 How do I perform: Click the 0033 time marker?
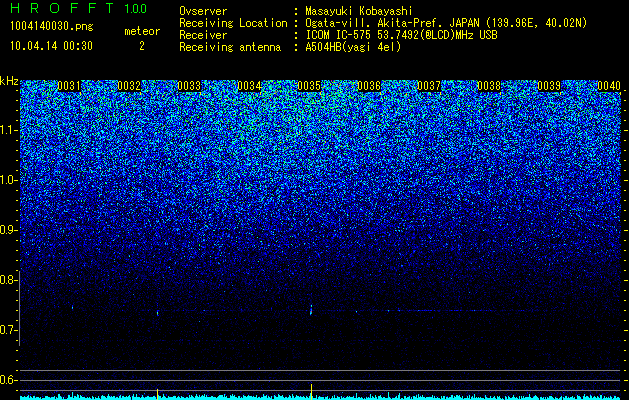(189, 86)
